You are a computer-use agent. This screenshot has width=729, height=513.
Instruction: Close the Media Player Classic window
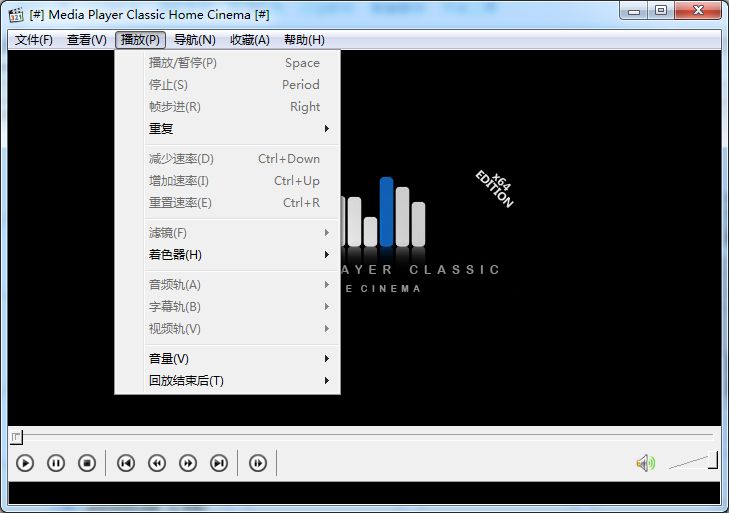[698, 11]
